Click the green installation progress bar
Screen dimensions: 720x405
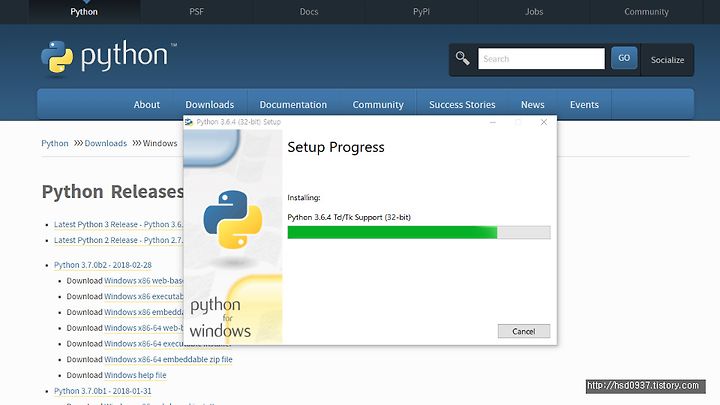[419, 232]
